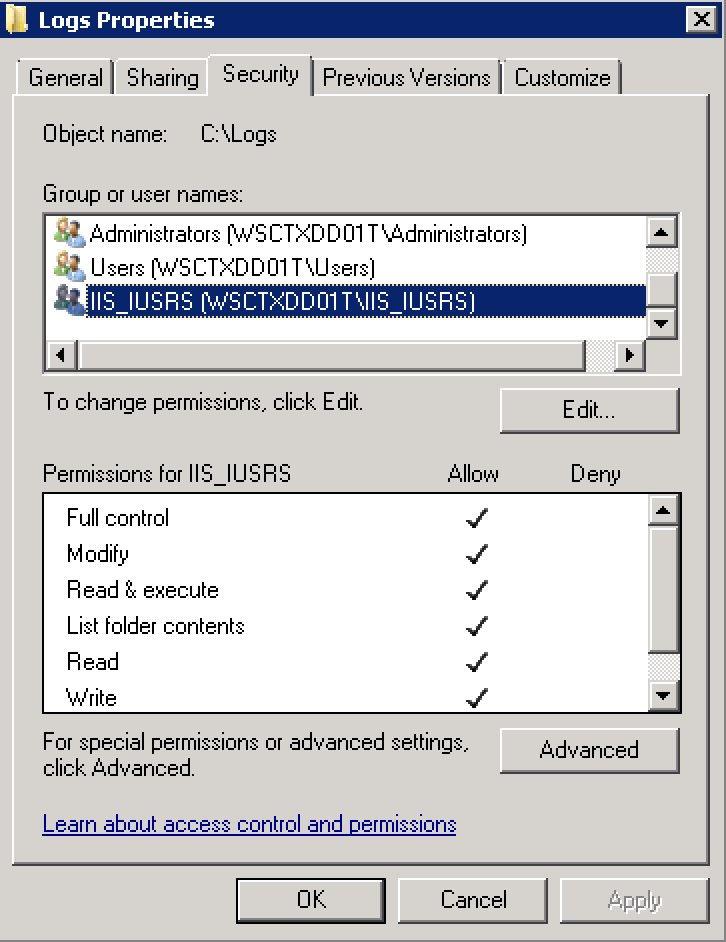The height and width of the screenshot is (942, 726).
Task: Open the Customize tab
Action: point(562,78)
